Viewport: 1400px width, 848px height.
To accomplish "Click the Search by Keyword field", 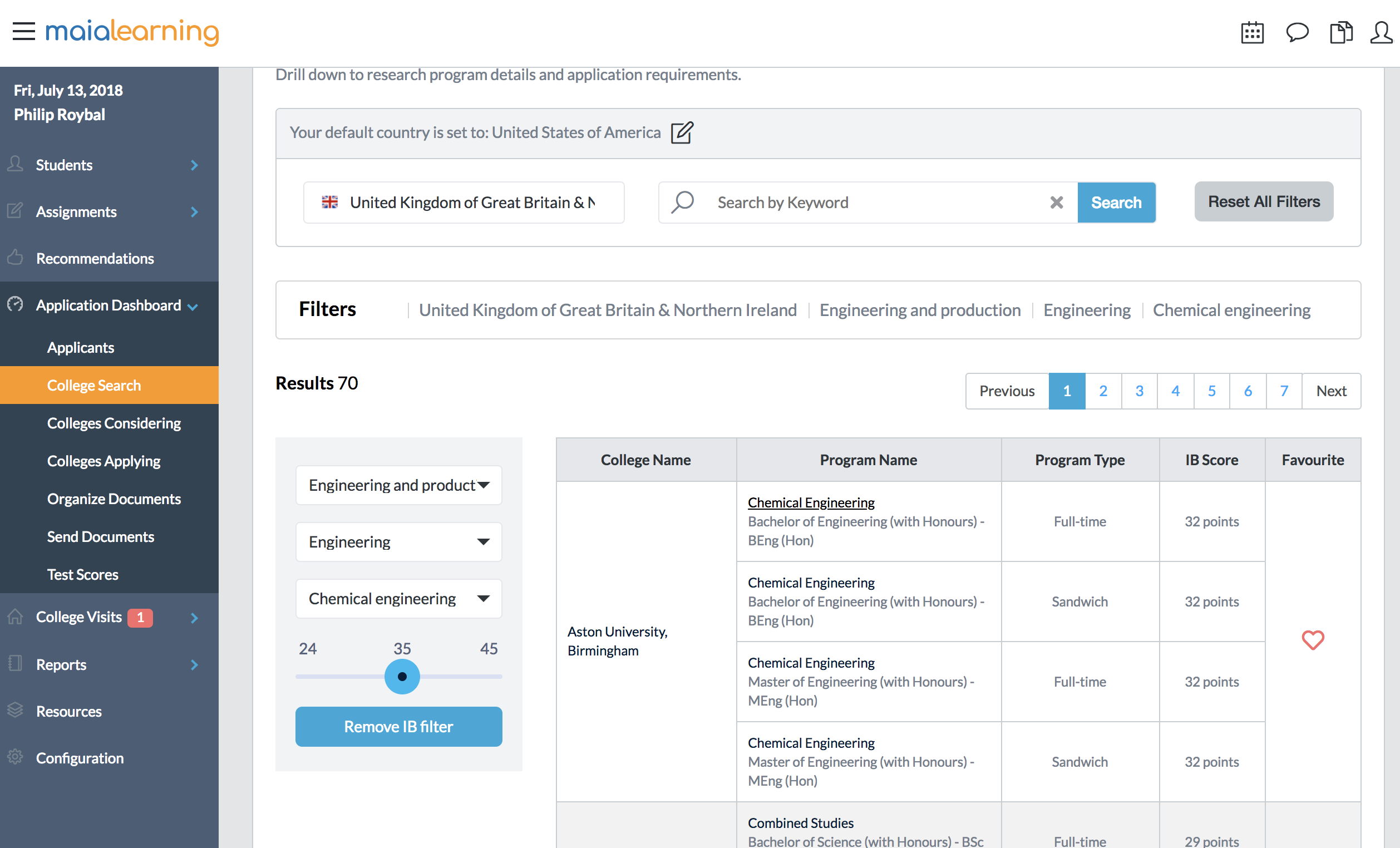I will (x=875, y=202).
